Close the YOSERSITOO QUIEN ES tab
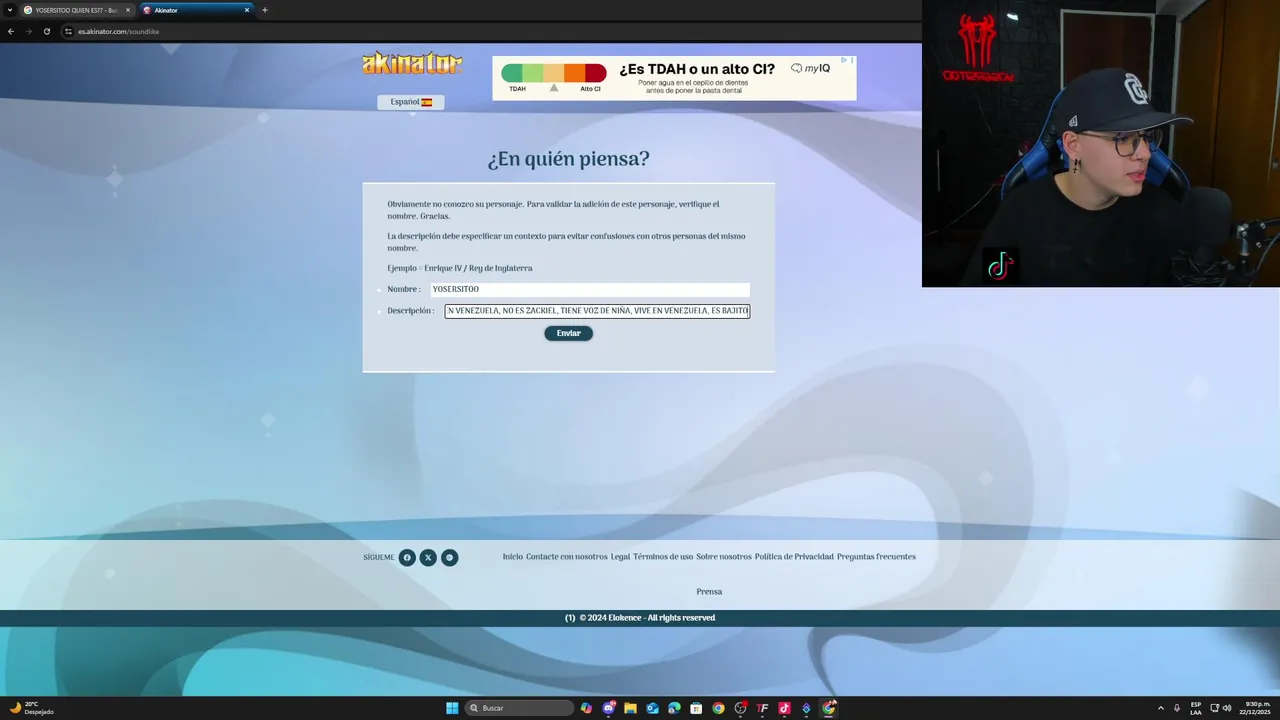 (127, 10)
